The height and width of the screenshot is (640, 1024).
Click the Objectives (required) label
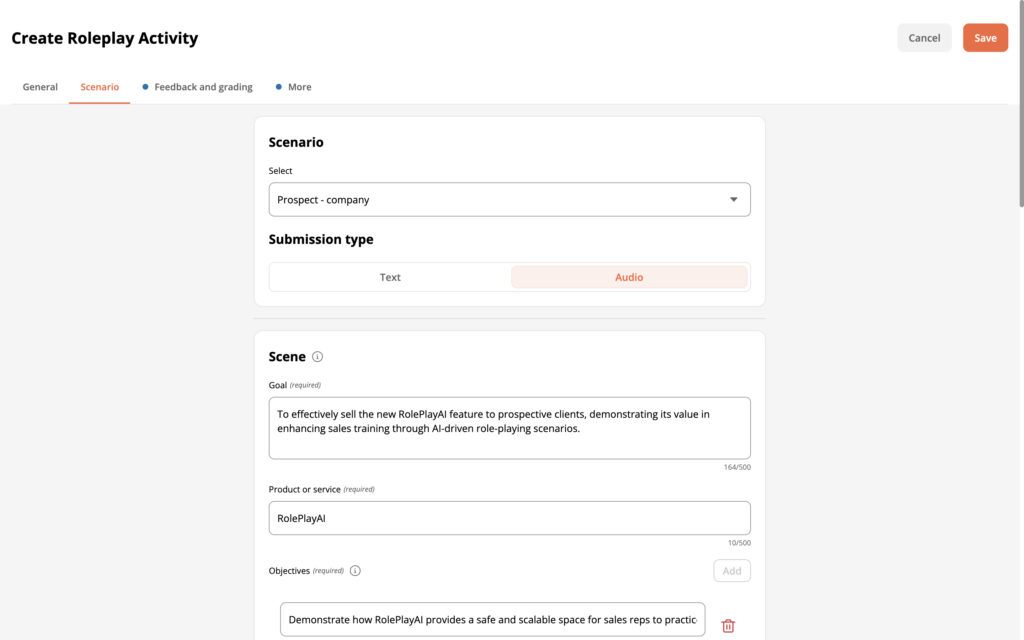click(306, 571)
